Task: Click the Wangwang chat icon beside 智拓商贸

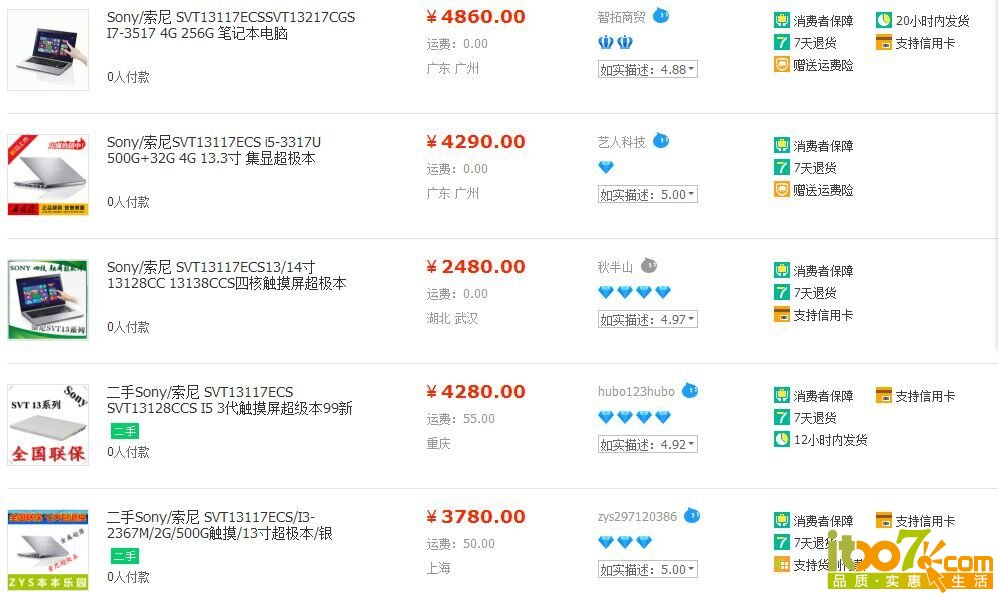Action: [661, 15]
